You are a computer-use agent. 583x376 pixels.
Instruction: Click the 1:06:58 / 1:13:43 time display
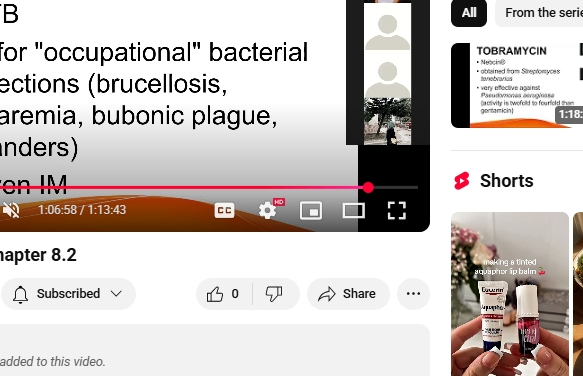82,210
